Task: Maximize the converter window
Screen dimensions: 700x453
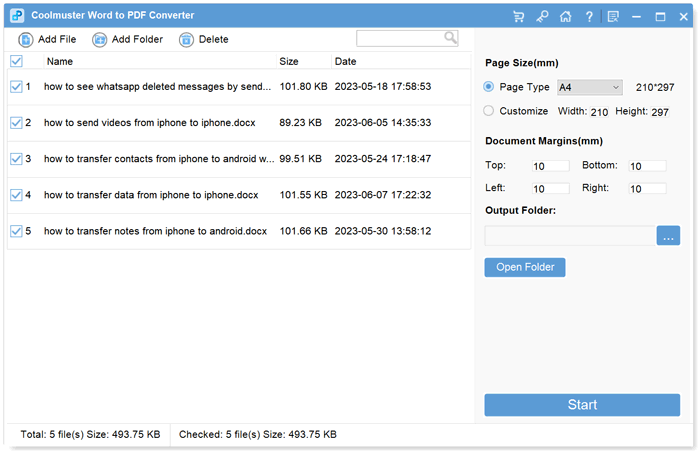Action: (660, 17)
